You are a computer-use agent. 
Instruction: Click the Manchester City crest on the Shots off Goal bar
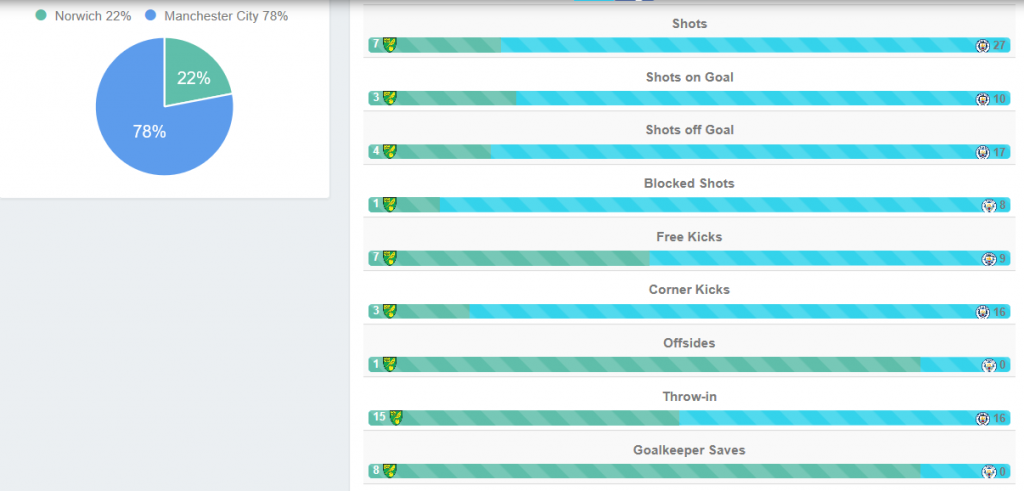coord(982,152)
